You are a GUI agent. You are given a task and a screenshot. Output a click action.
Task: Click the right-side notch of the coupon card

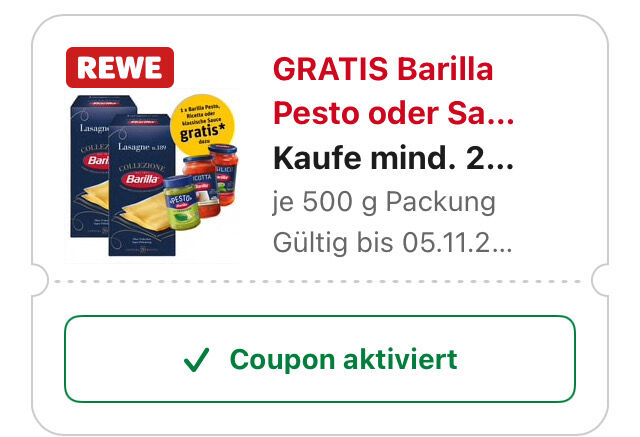(x=600, y=280)
